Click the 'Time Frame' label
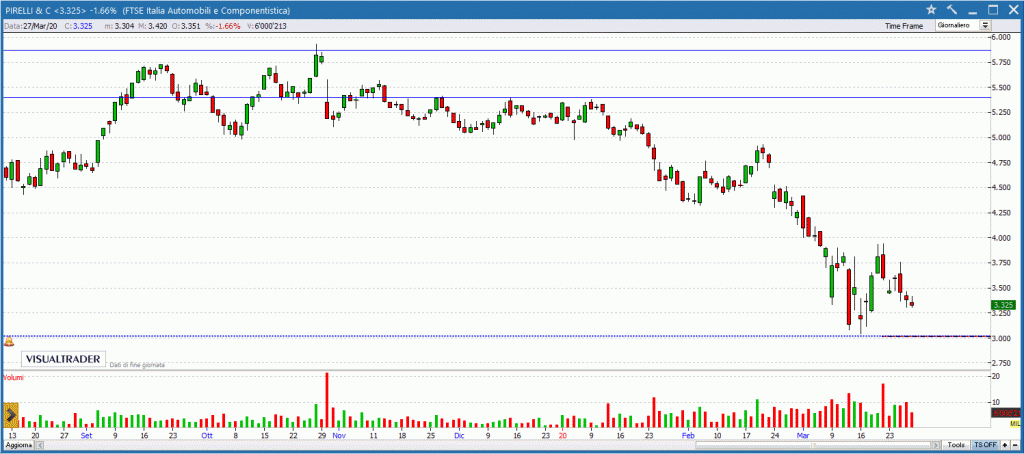The width and height of the screenshot is (1024, 454). (904, 26)
